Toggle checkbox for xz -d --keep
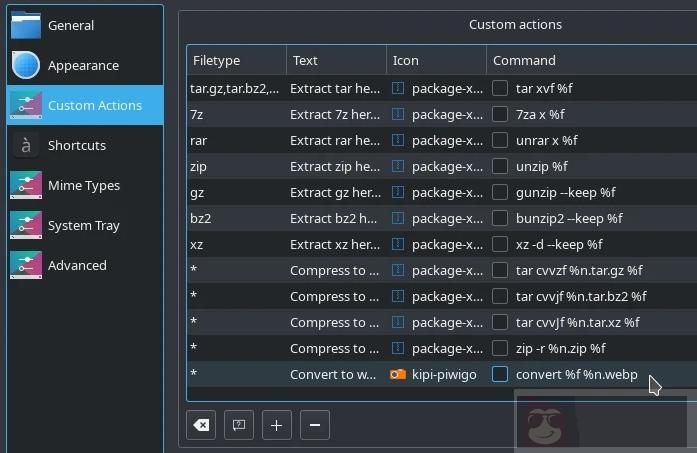 click(500, 244)
